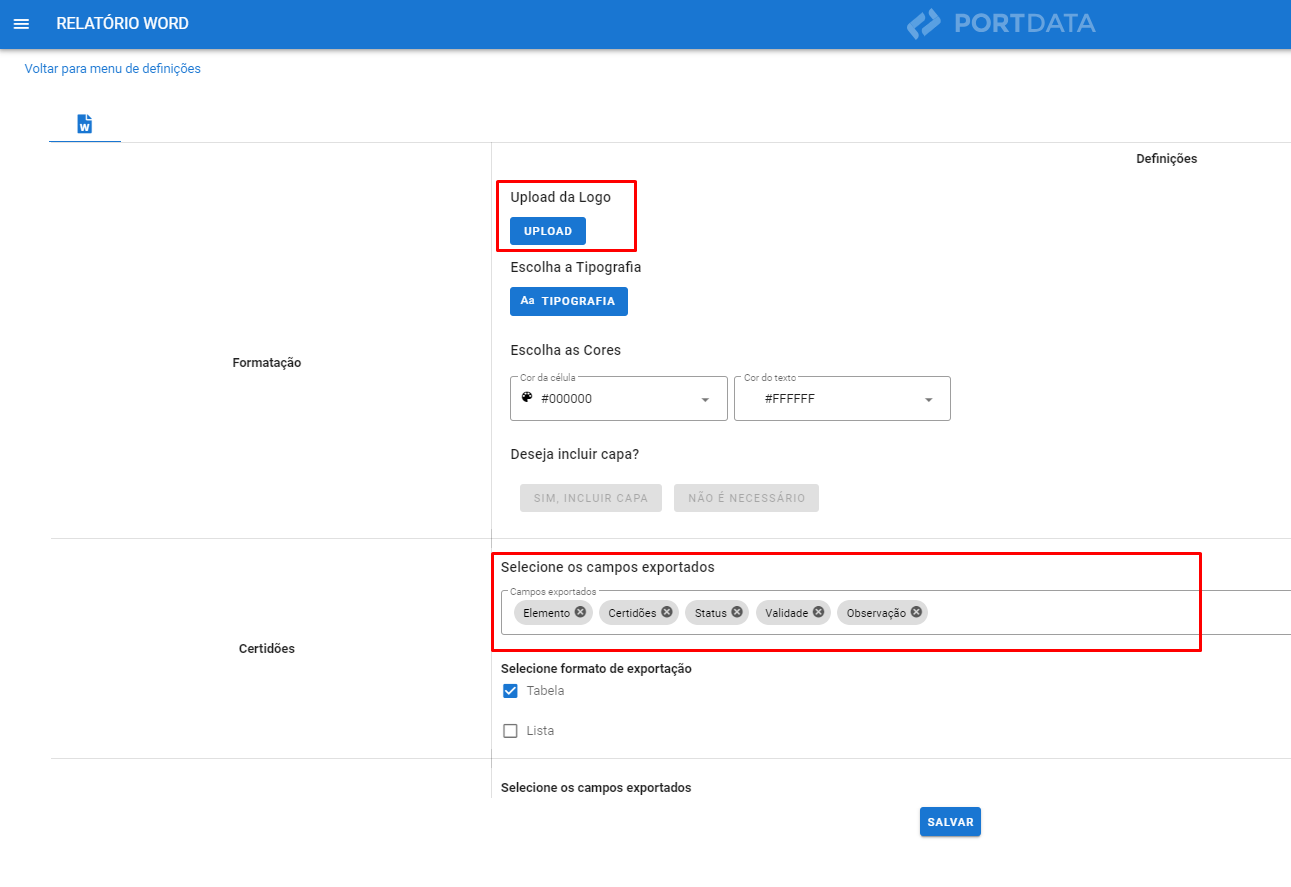Viewport: 1291px width, 887px height.
Task: Click the Deseja incluir capa? label
Action: click(574, 454)
